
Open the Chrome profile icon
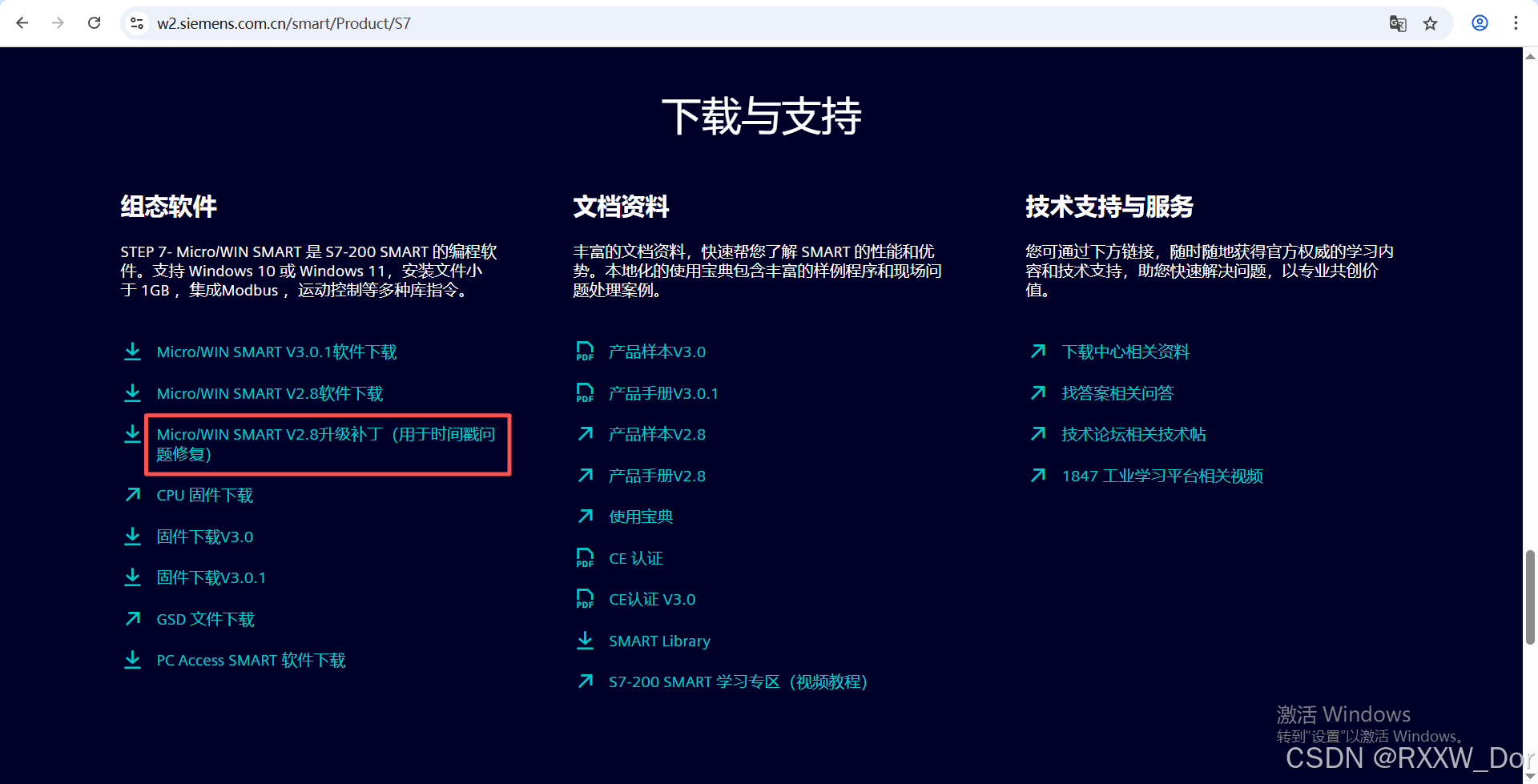pos(1480,23)
